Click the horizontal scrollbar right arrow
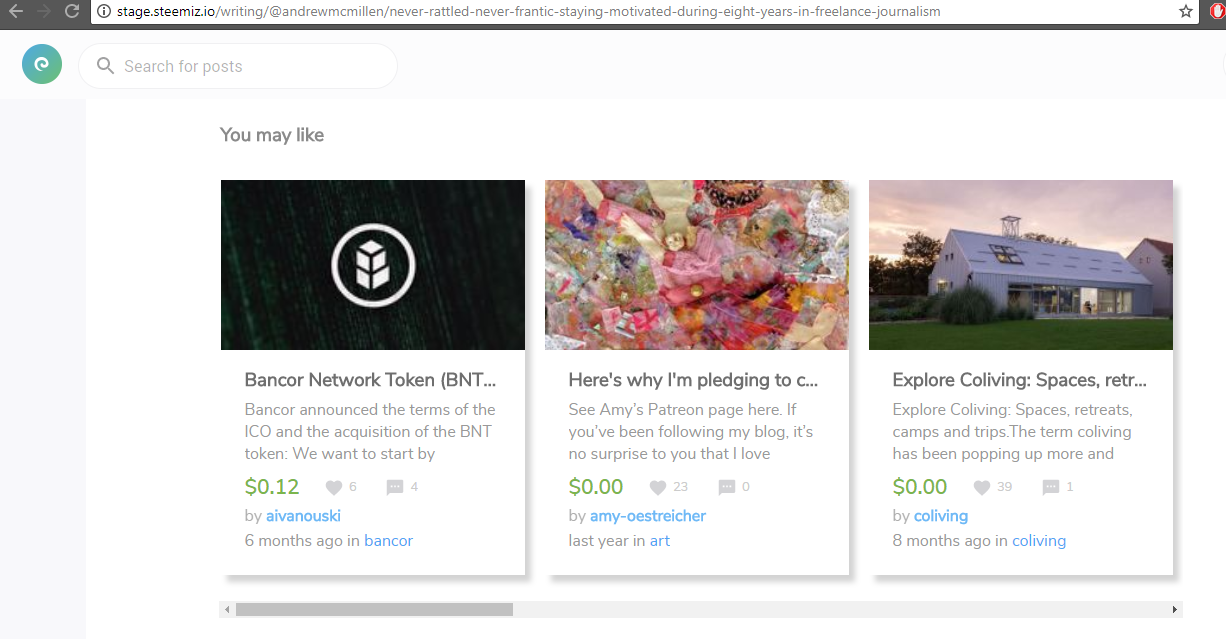 click(x=1174, y=609)
